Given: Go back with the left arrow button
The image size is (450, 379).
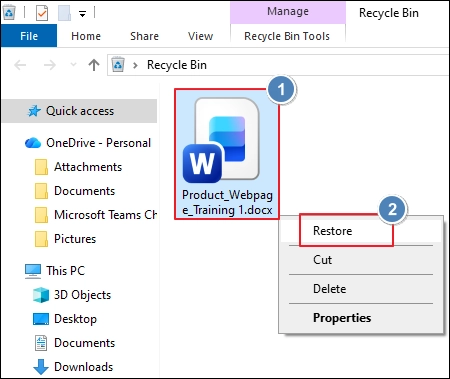Looking at the screenshot, I should [20, 65].
